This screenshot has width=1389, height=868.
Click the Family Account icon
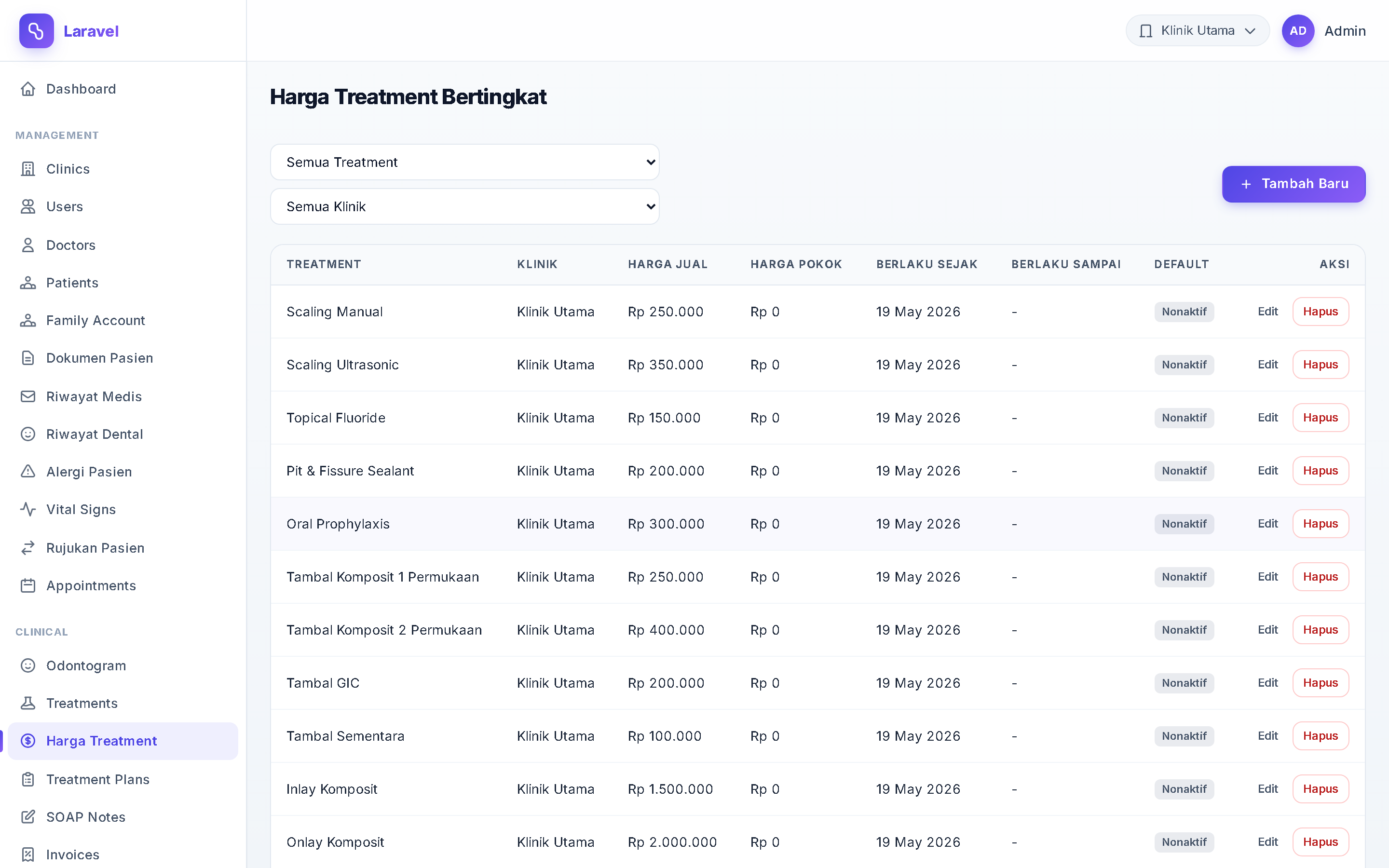tap(27, 320)
